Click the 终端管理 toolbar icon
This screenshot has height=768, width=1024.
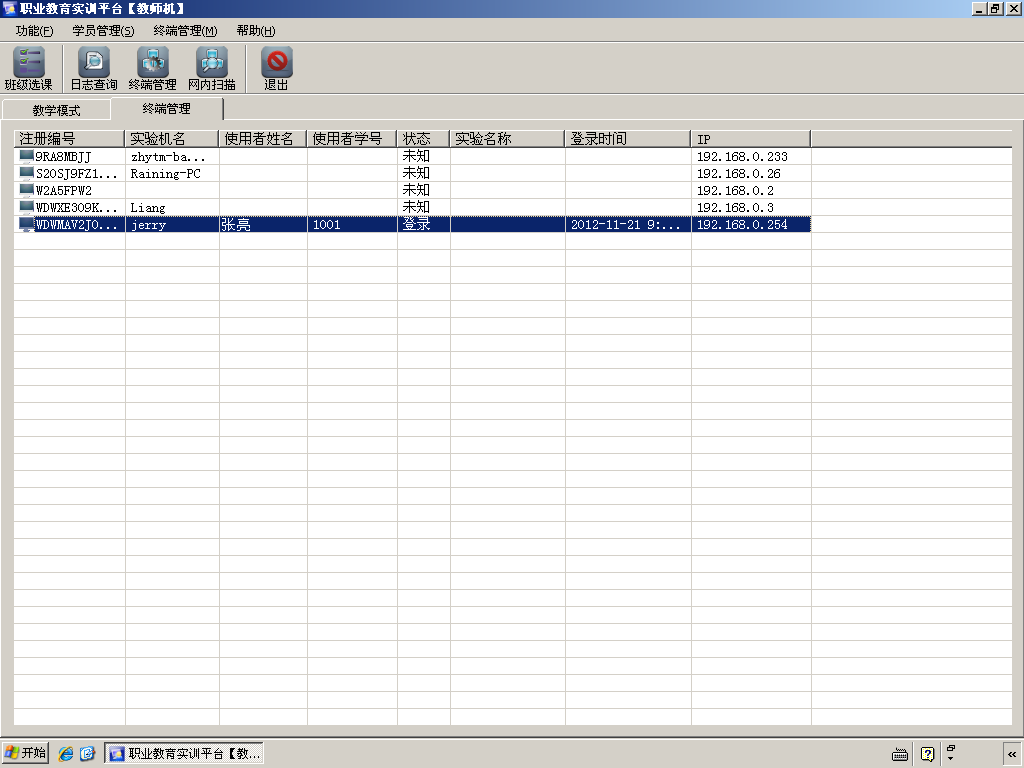point(152,68)
